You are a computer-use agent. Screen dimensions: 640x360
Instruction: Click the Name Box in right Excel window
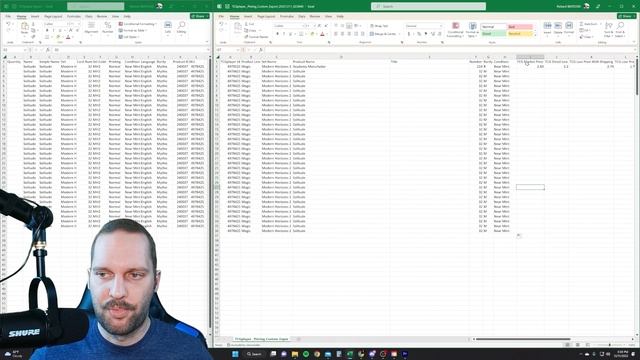(227, 50)
